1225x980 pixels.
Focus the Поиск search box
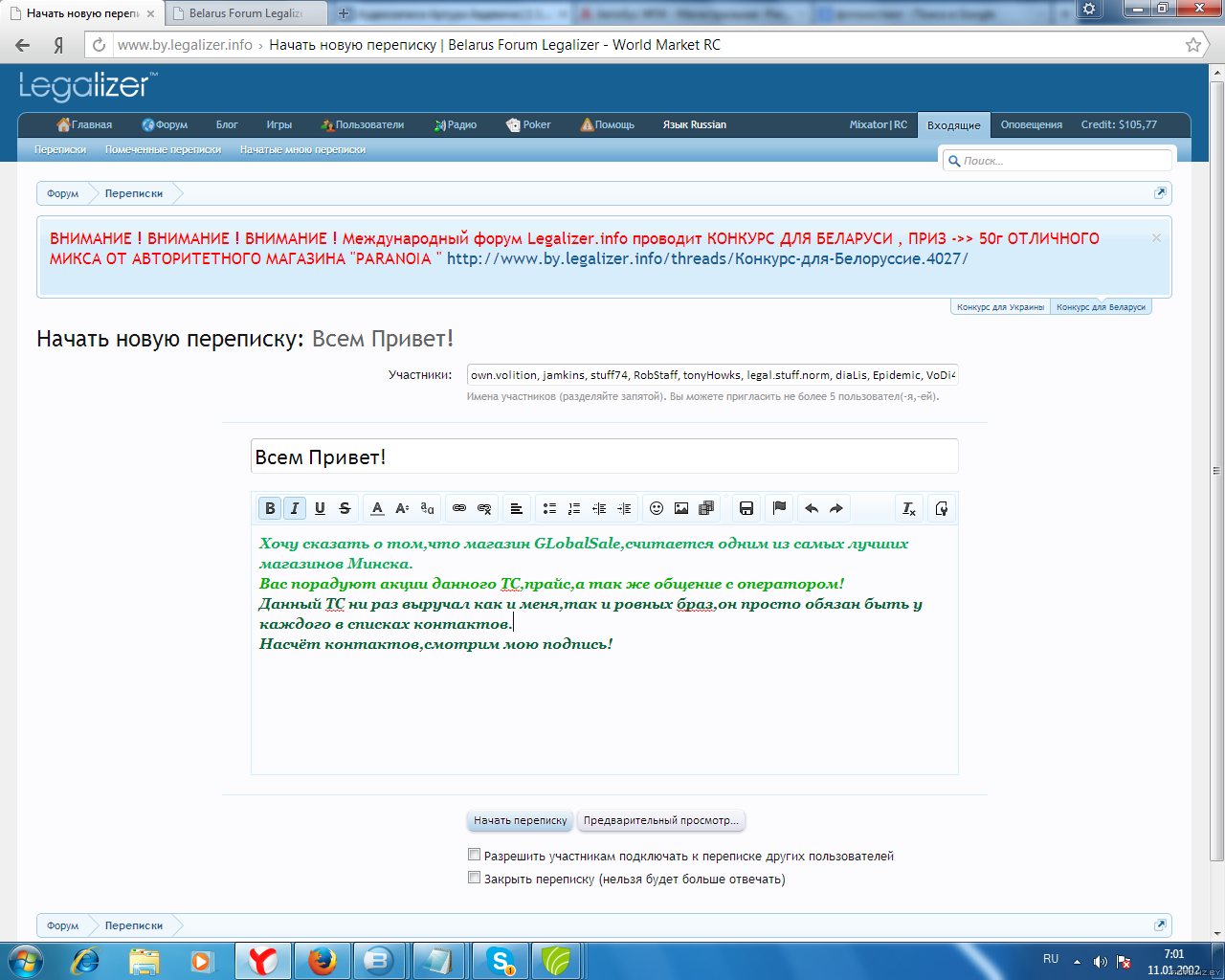click(1058, 161)
